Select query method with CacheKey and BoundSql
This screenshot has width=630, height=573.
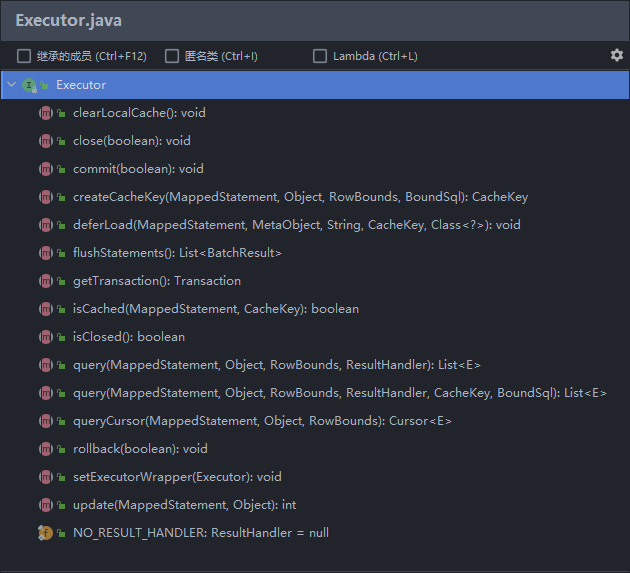tap(339, 393)
